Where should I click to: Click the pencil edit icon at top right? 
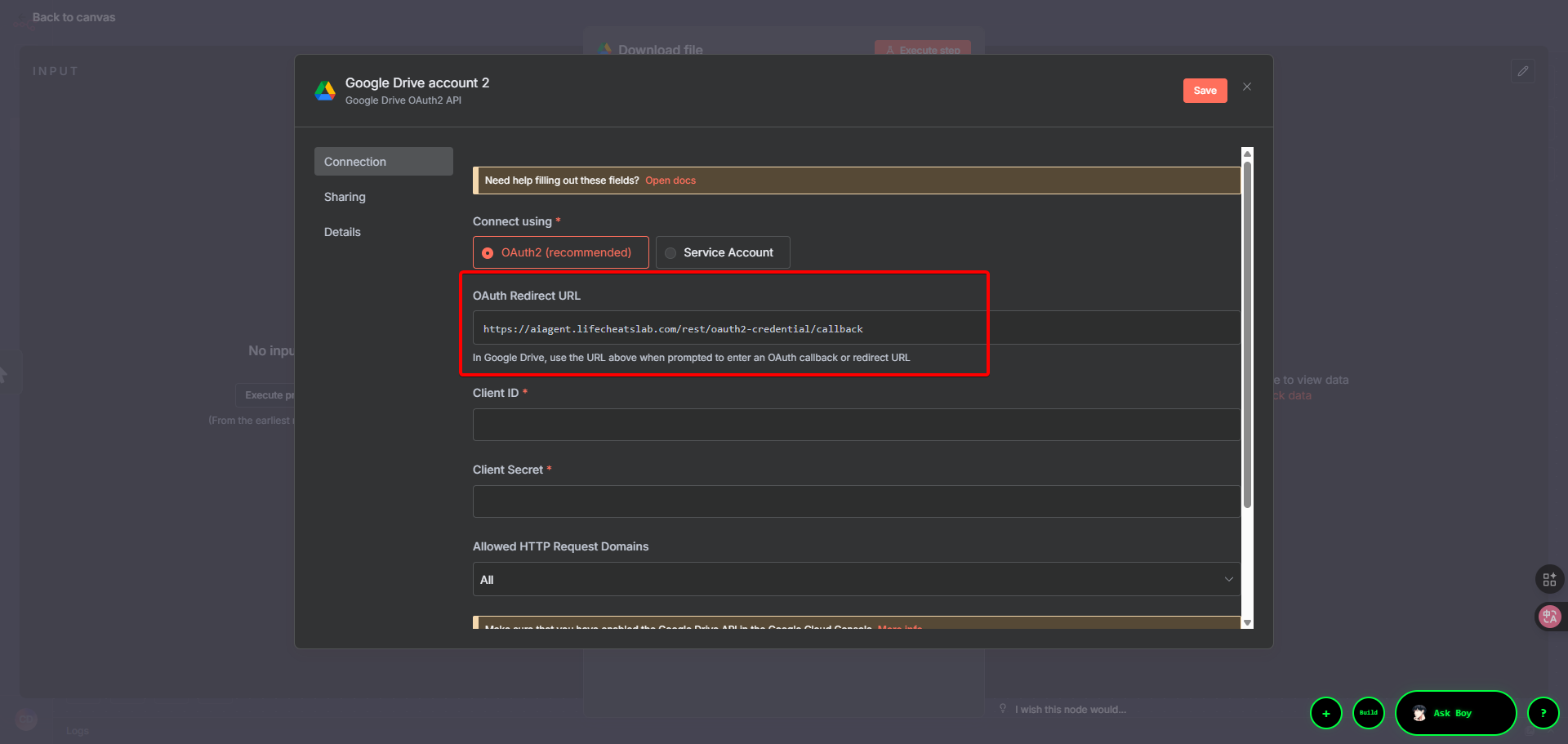pos(1522,71)
